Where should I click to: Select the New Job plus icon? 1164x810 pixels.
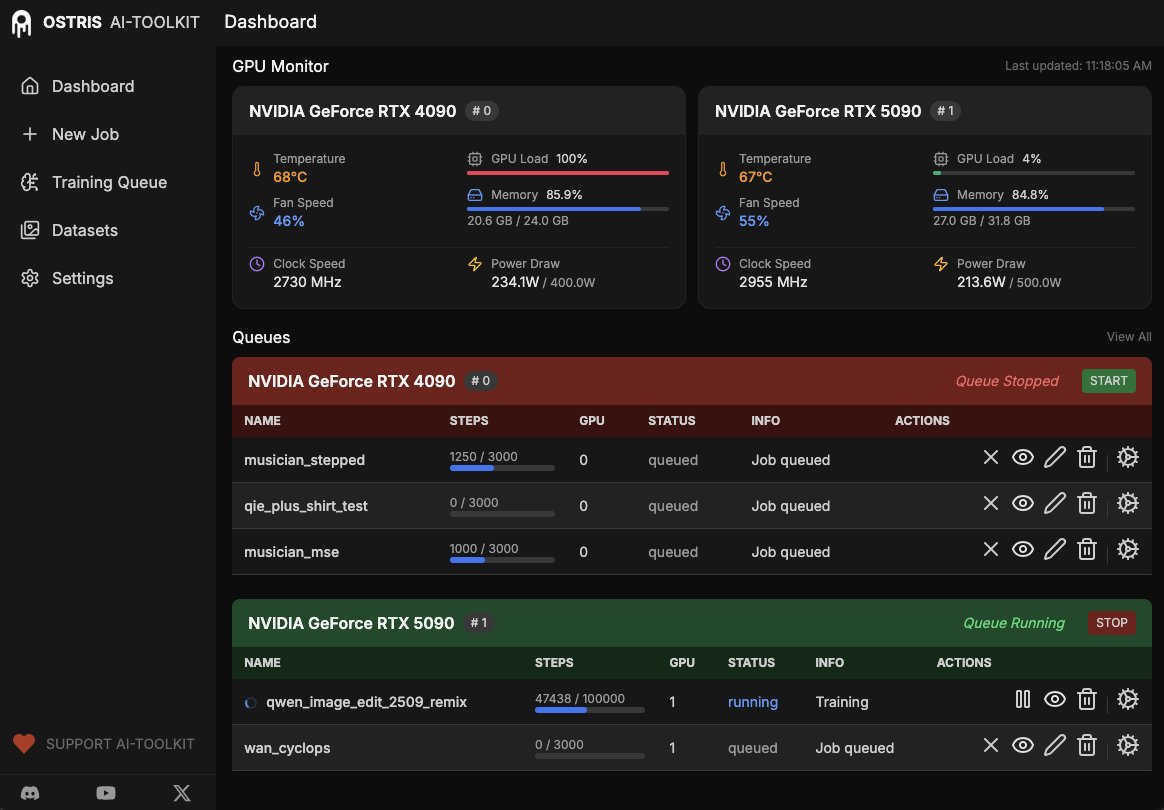(x=30, y=134)
